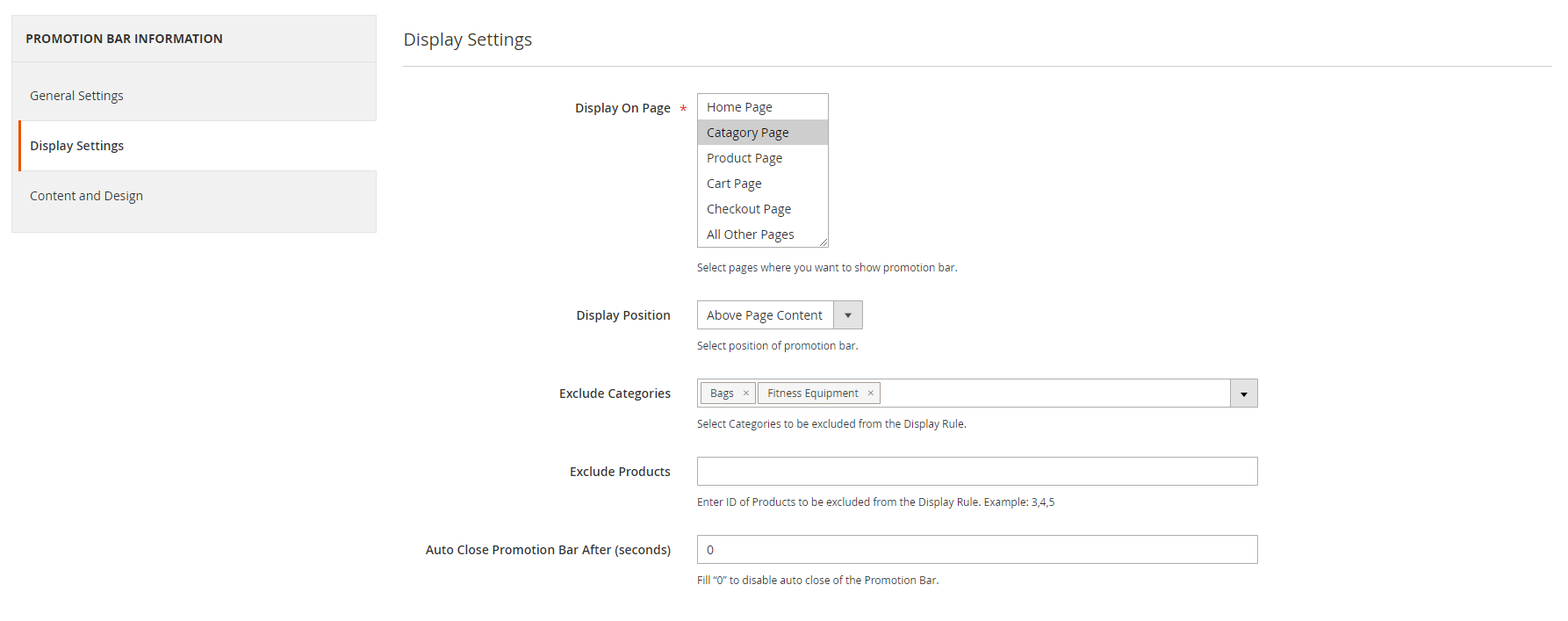This screenshot has height=621, width=1568.
Task: Click the Exclude Products label
Action: click(x=620, y=472)
